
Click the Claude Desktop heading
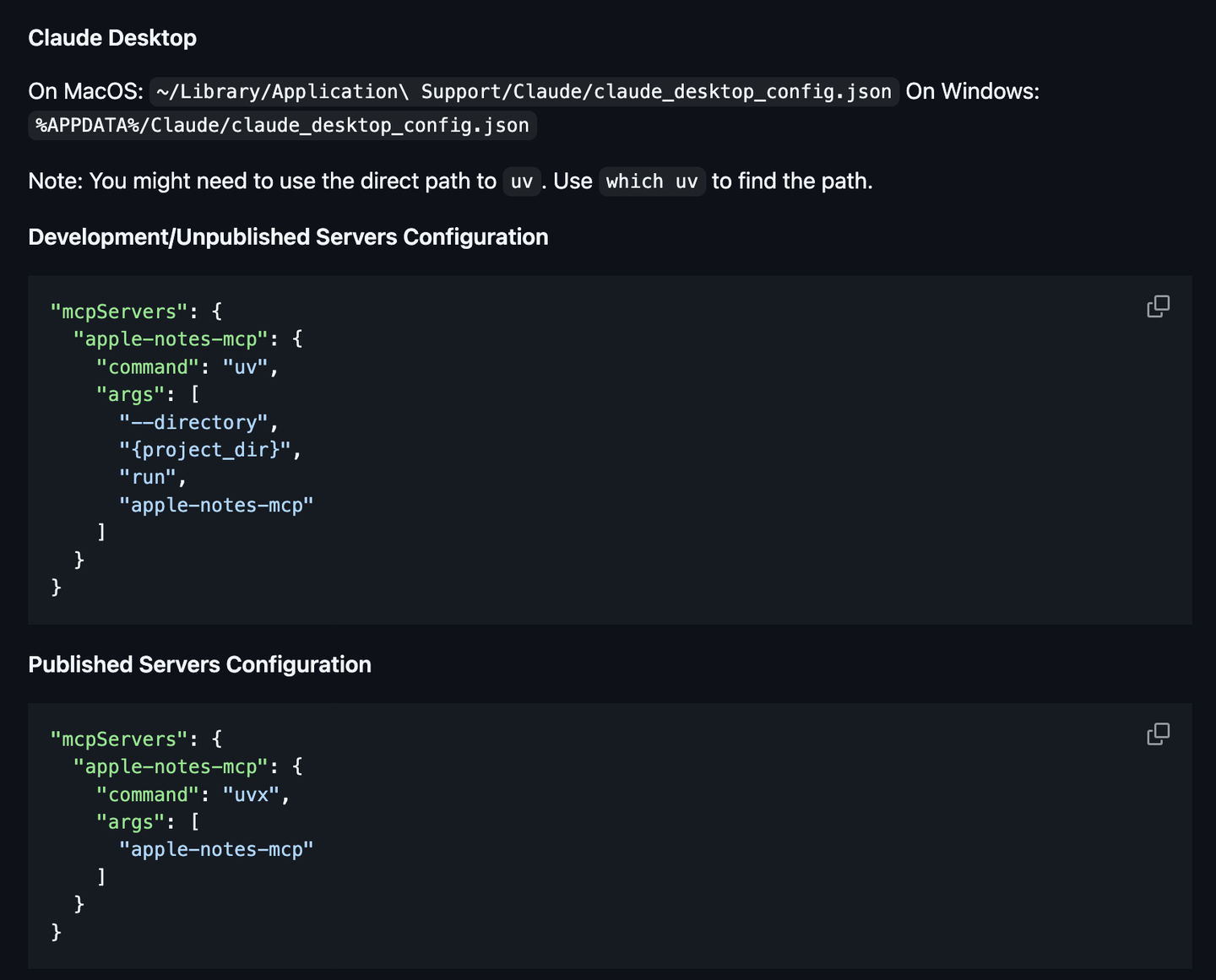click(112, 38)
